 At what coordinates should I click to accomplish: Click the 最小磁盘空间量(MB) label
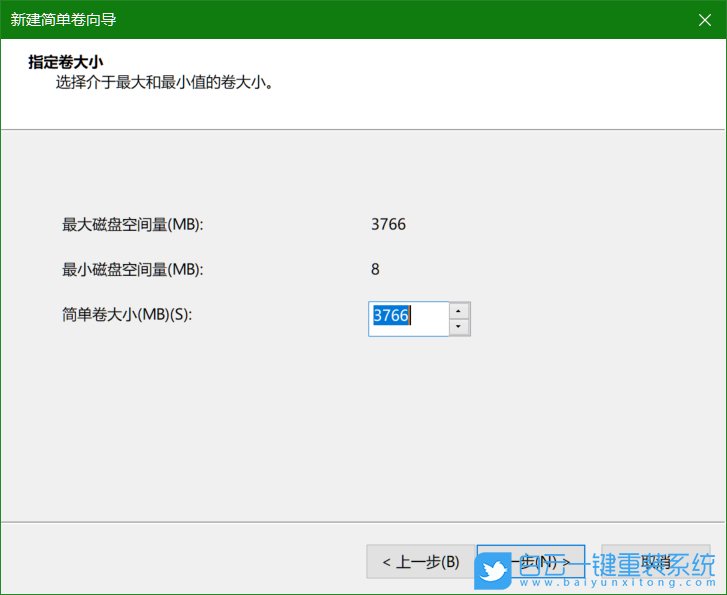[x=133, y=269]
